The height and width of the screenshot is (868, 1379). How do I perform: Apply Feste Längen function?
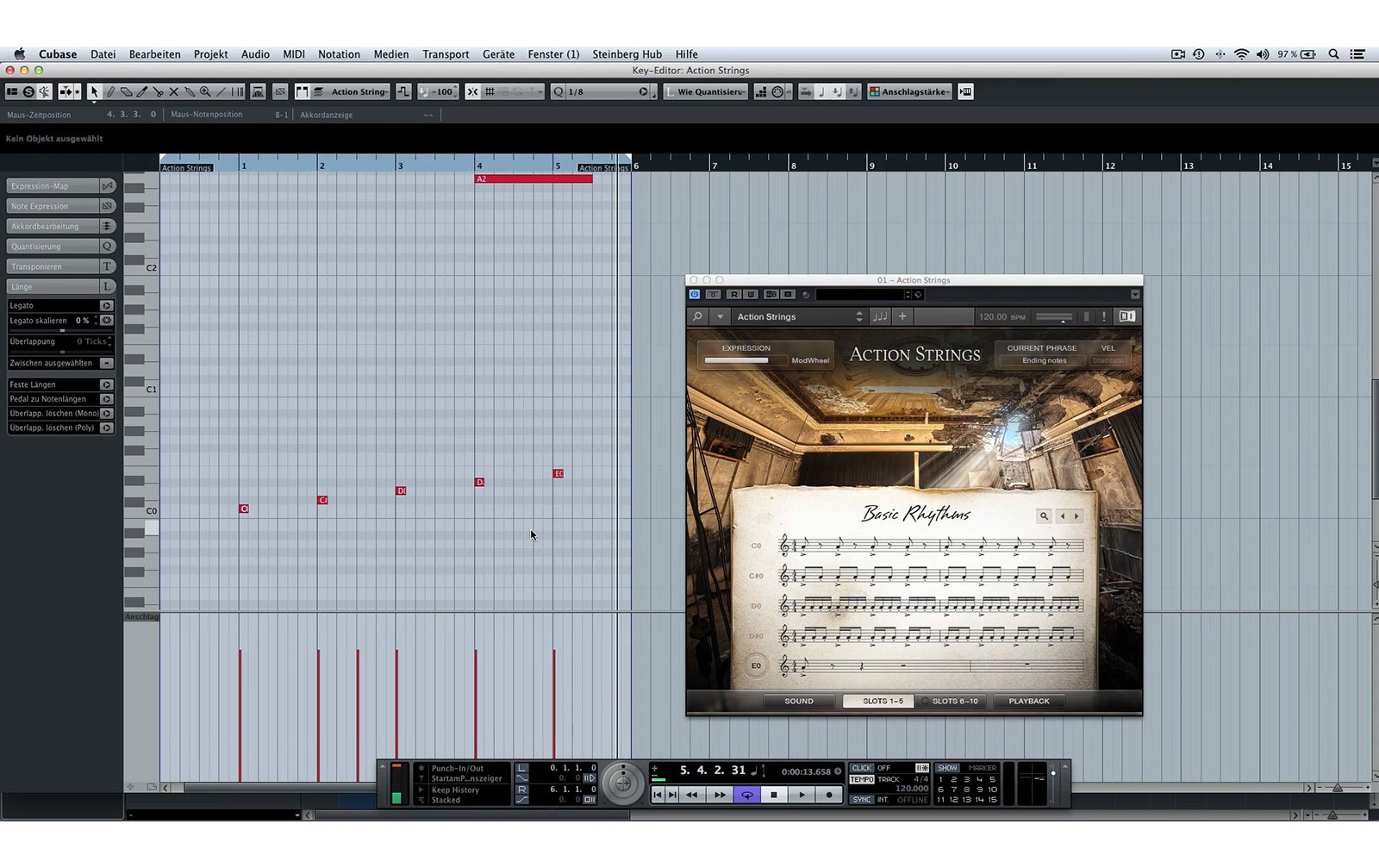(x=107, y=384)
